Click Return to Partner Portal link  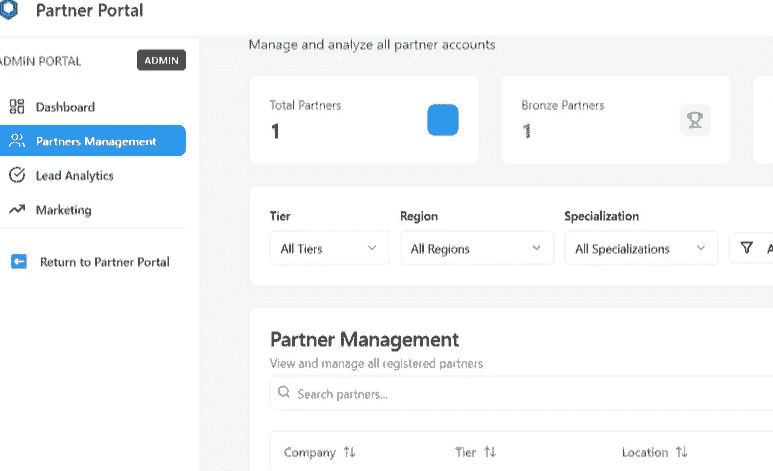[x=104, y=262]
